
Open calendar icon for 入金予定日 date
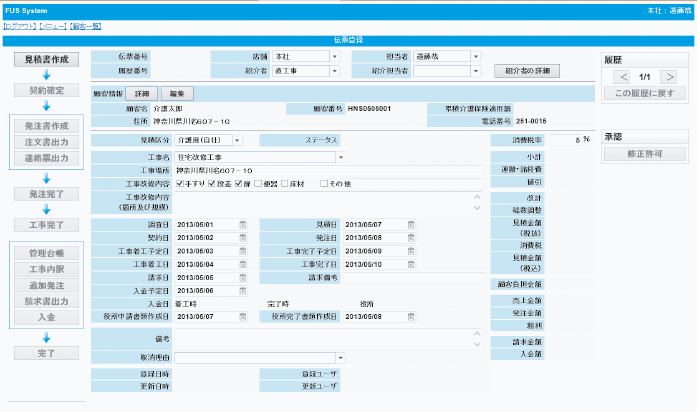243,290
